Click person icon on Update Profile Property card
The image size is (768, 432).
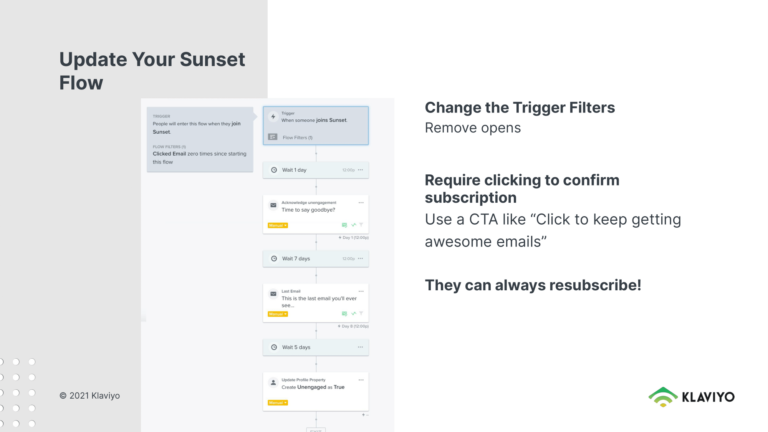click(x=273, y=383)
